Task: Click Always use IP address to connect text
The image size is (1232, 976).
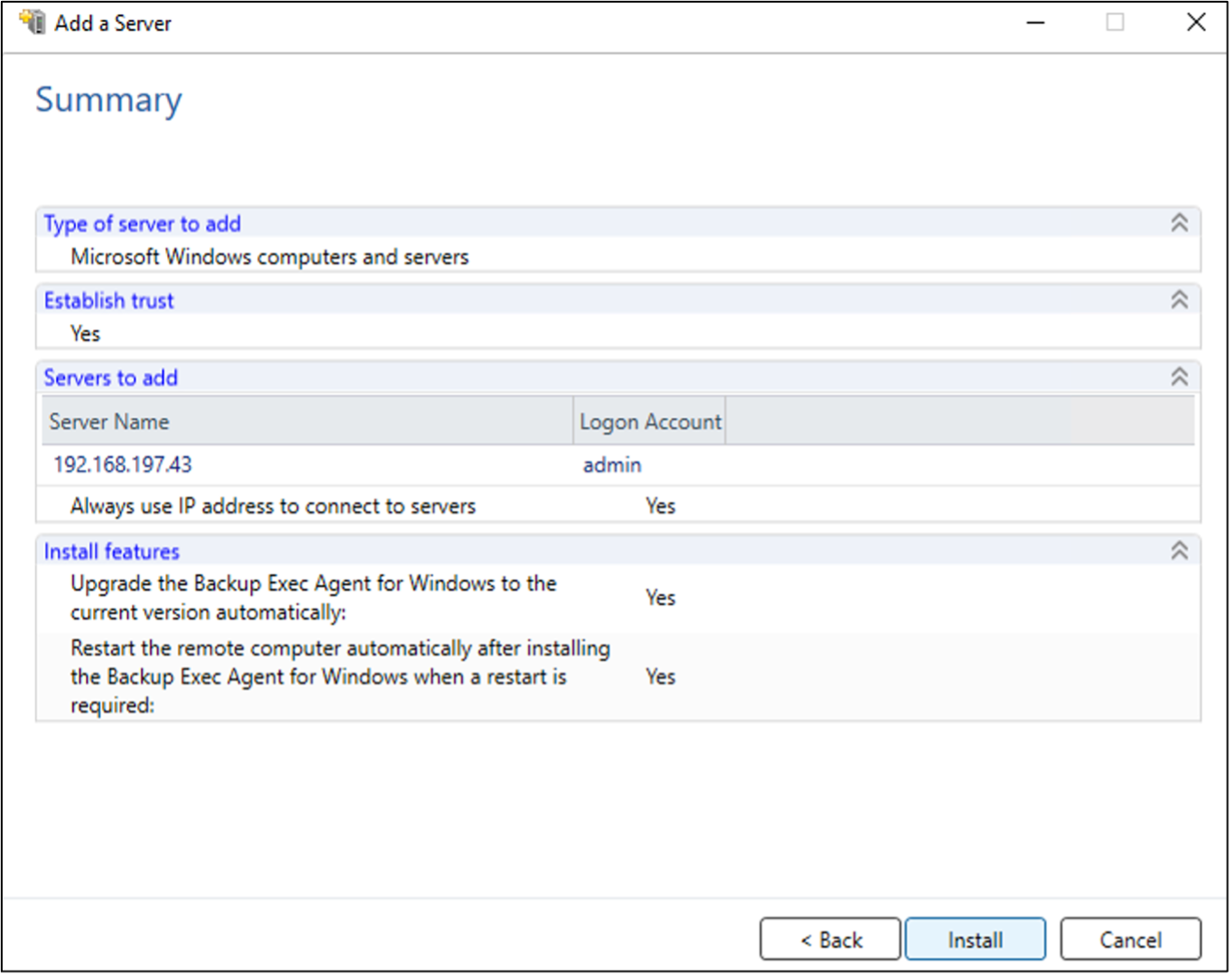Action: (x=273, y=507)
